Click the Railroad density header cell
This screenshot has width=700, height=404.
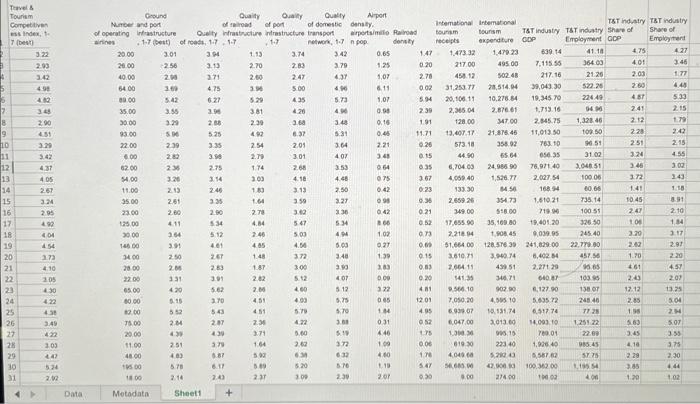[405, 37]
